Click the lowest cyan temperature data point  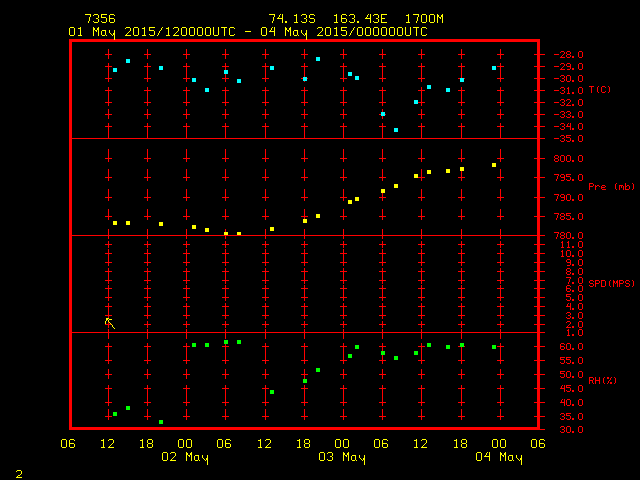point(396,130)
